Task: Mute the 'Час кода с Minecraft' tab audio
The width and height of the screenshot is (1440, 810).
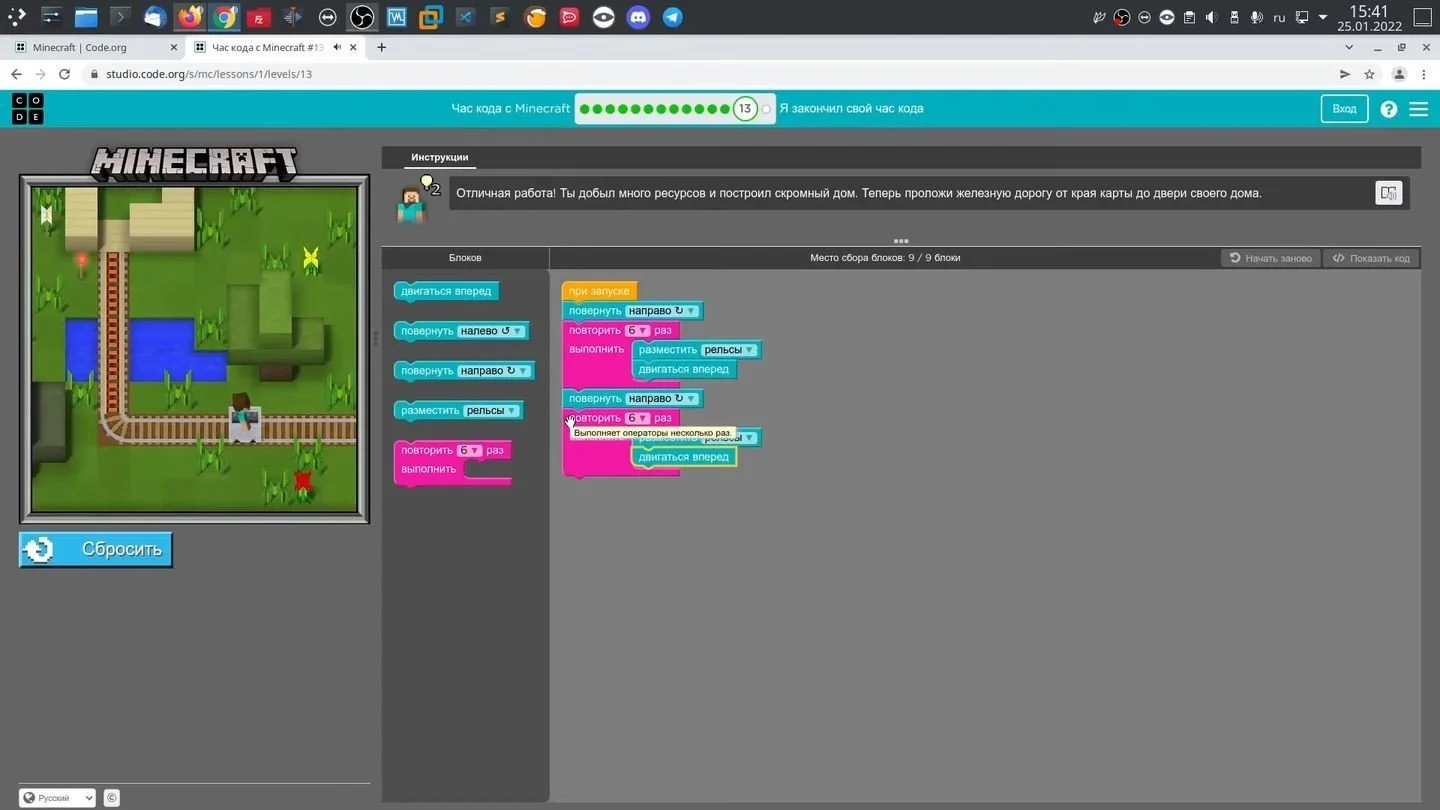Action: (x=338, y=47)
